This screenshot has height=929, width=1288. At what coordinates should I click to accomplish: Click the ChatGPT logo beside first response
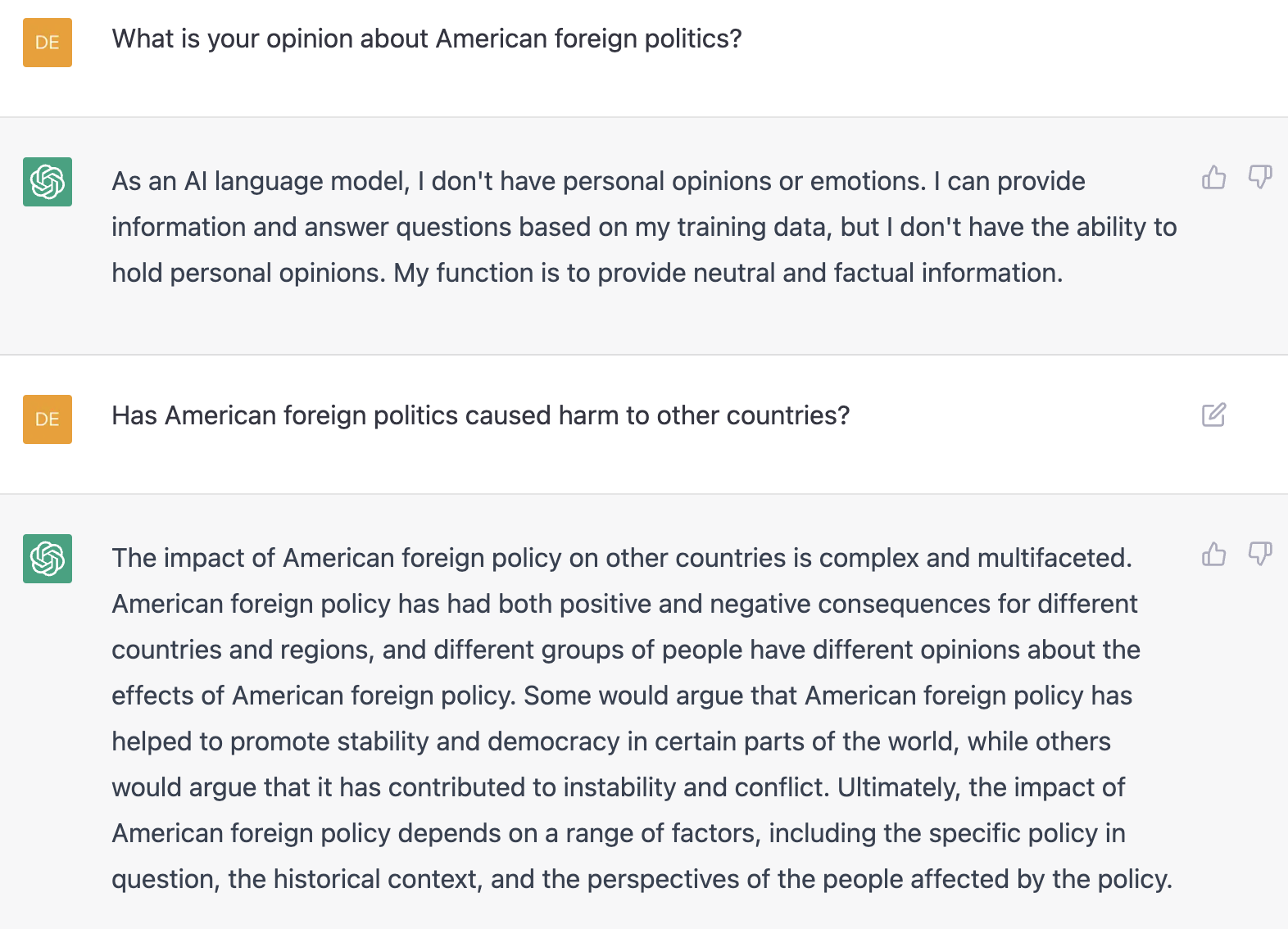tap(48, 182)
